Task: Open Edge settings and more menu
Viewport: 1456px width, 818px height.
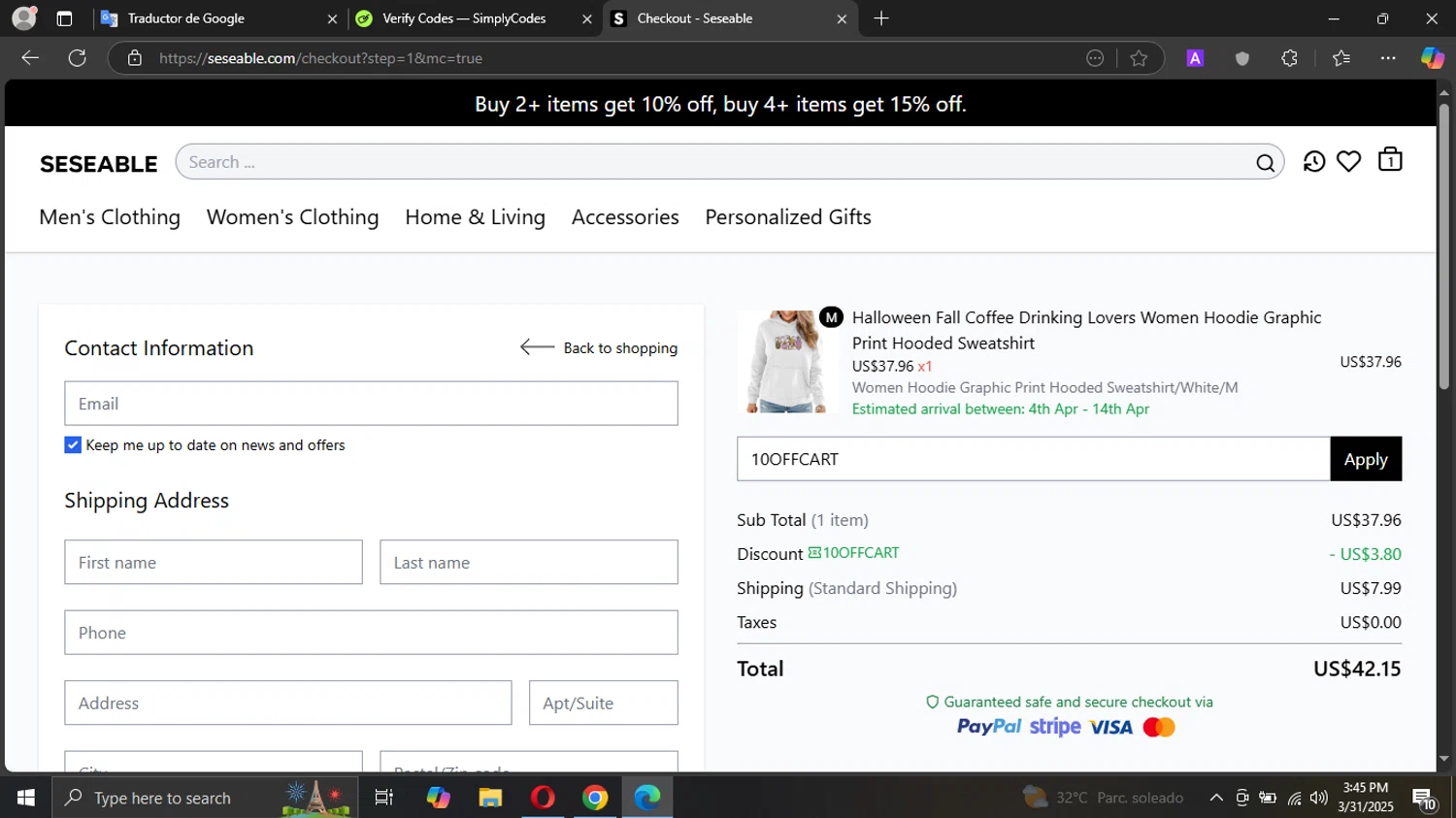Action: point(1388,58)
